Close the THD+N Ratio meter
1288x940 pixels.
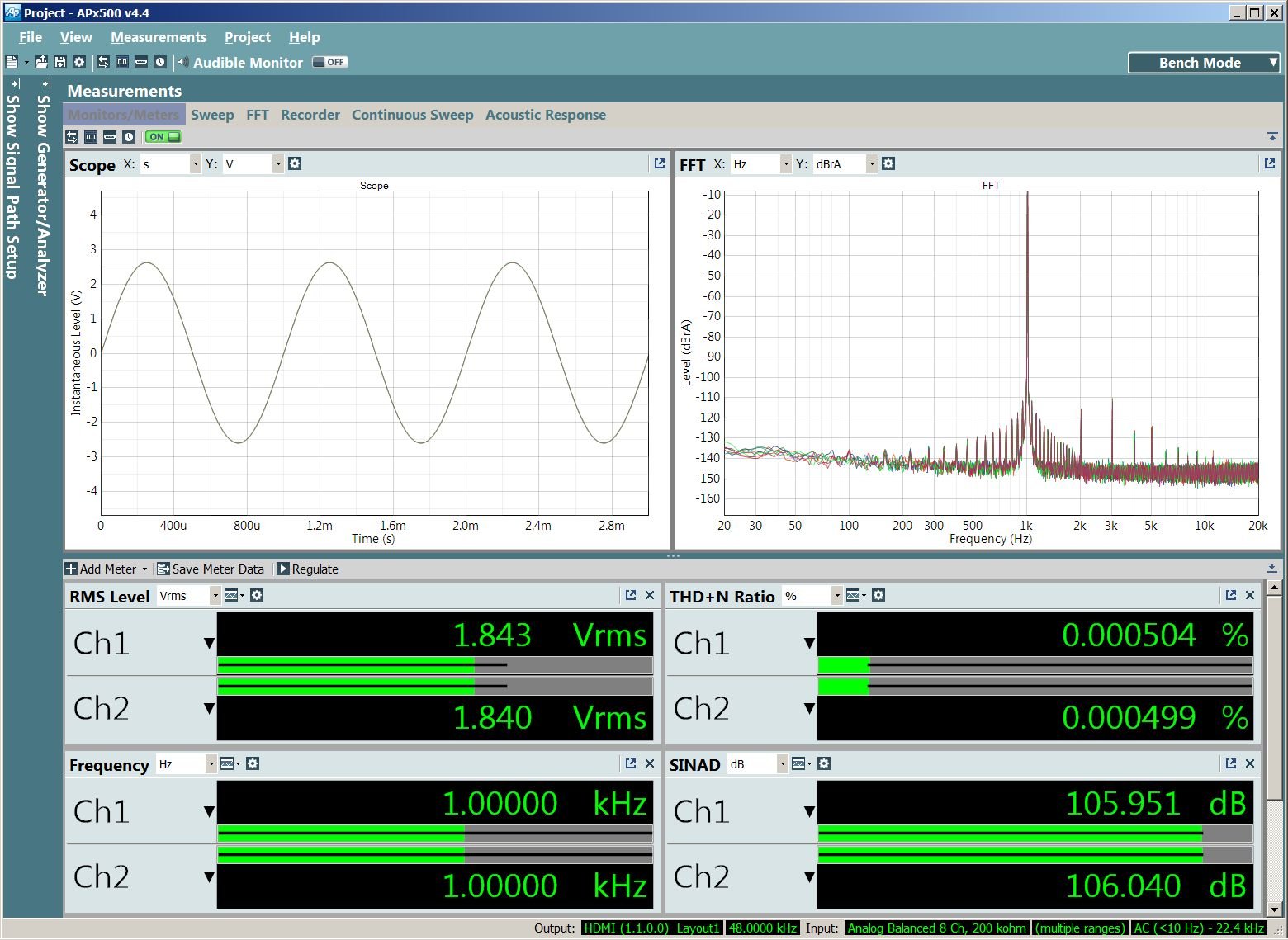[1250, 595]
